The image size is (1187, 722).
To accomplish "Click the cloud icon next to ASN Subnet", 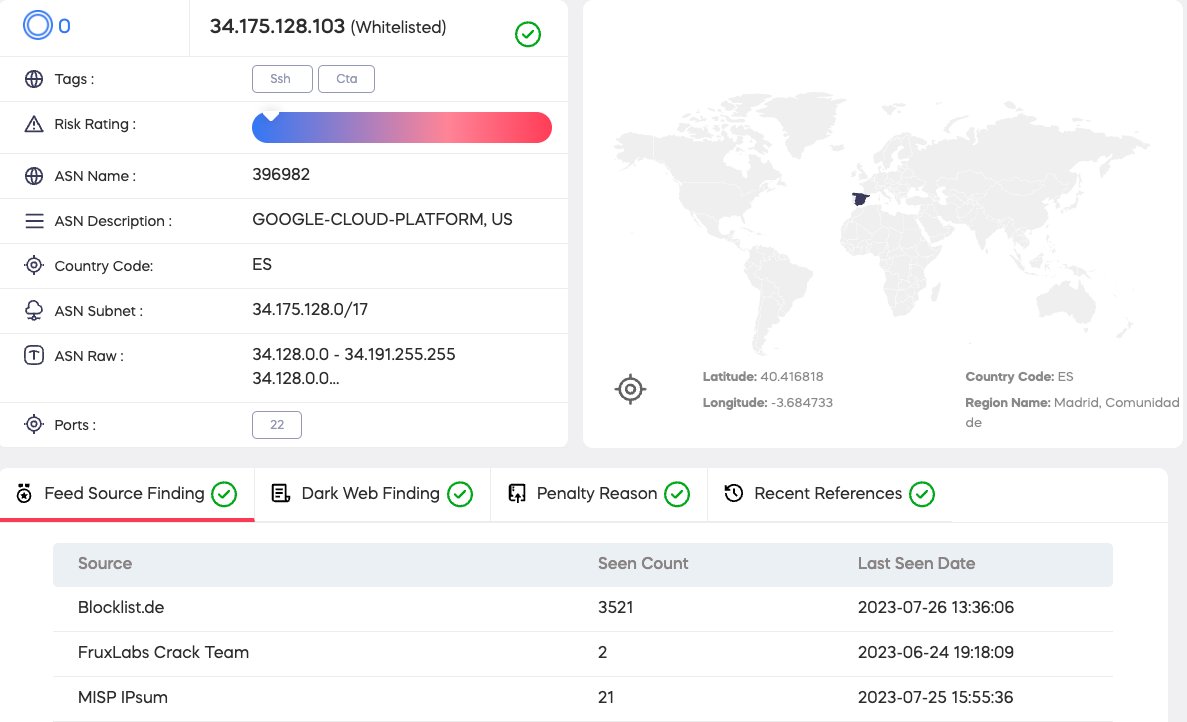I will [34, 310].
